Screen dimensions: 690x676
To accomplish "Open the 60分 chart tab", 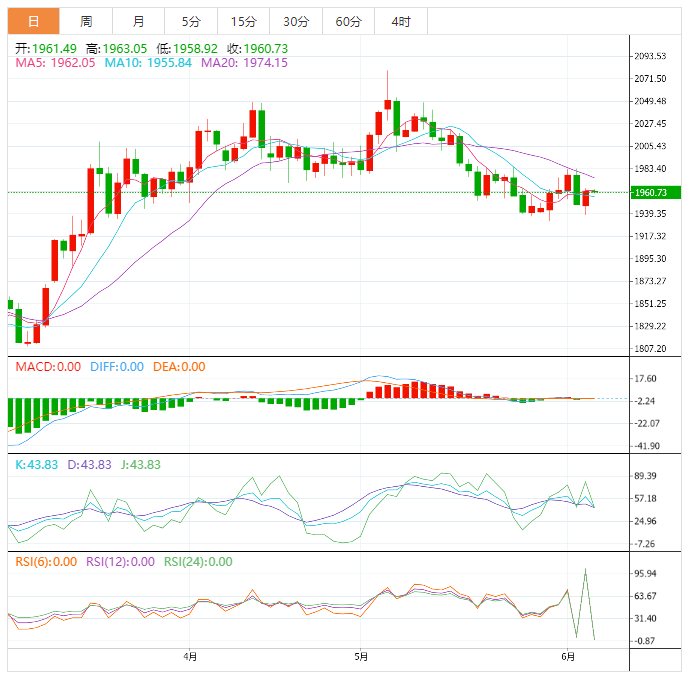I will [x=348, y=21].
